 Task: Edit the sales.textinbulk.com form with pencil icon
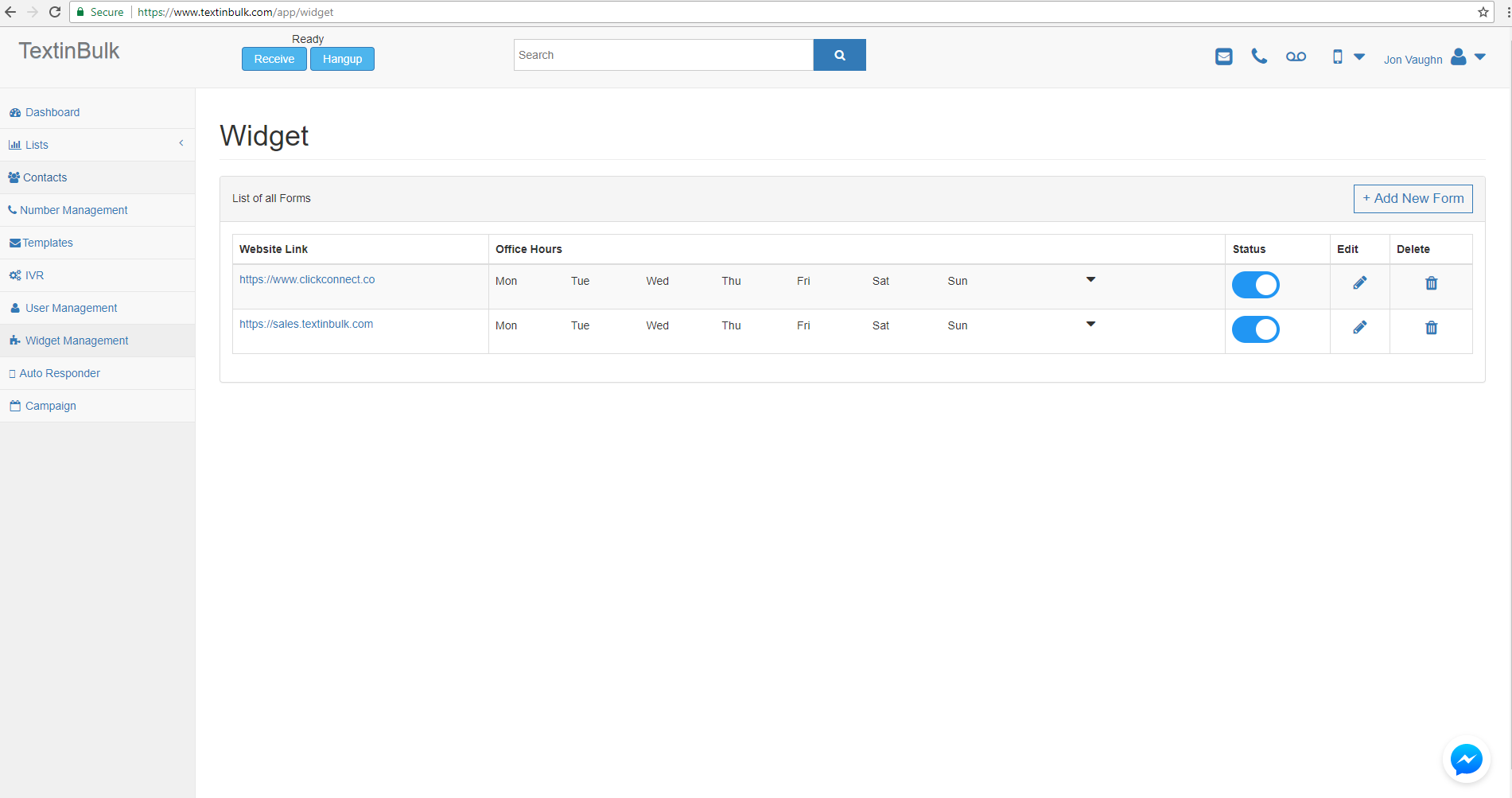click(x=1360, y=327)
